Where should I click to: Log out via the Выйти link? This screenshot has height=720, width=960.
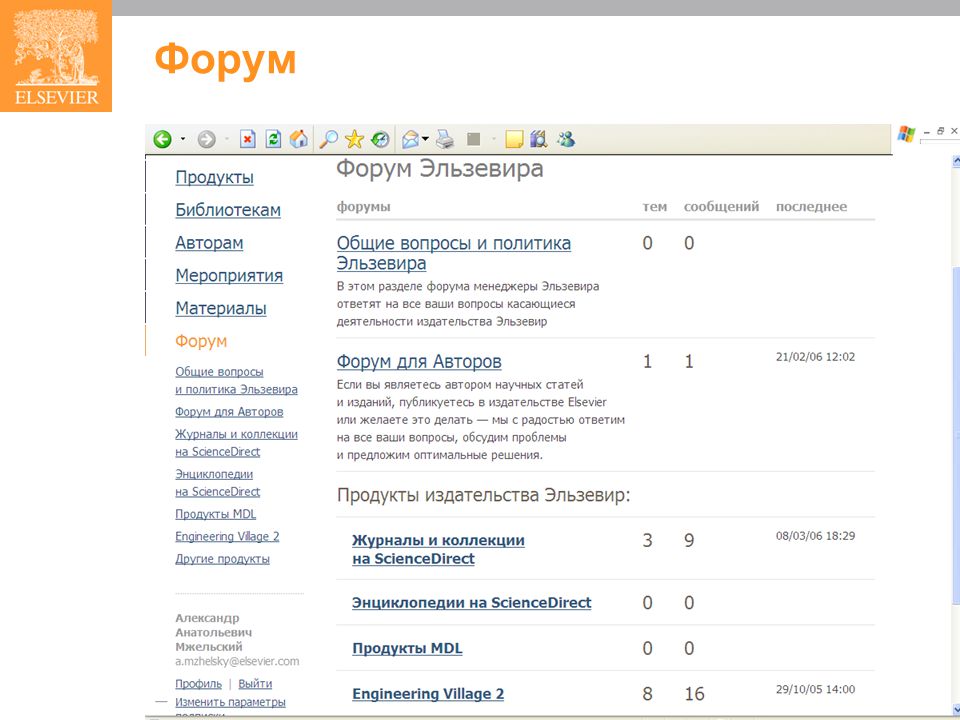click(x=255, y=684)
